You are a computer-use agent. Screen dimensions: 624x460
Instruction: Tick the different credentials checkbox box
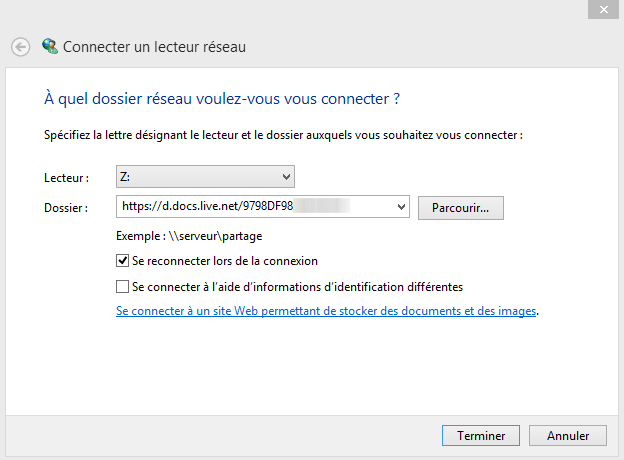click(x=123, y=287)
